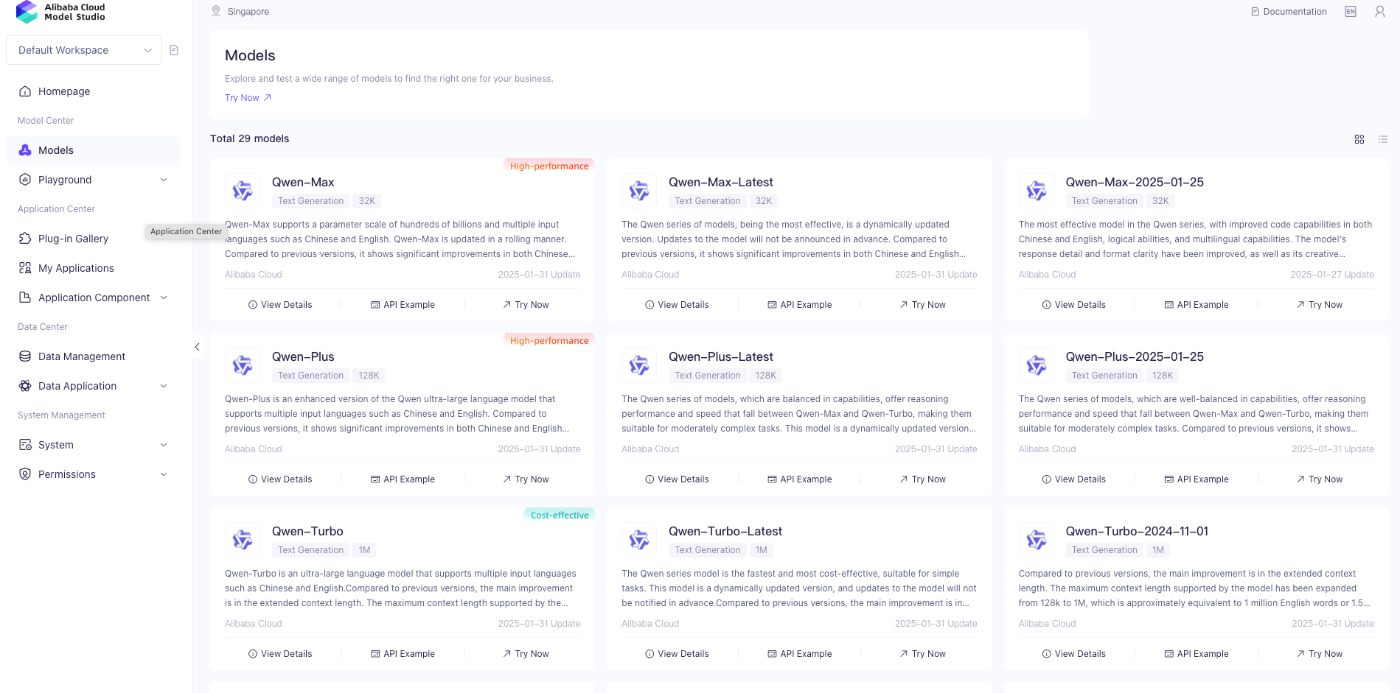Viewport: 1400px width, 693px height.
Task: View Details of Qwen-Plus
Action: pos(280,479)
